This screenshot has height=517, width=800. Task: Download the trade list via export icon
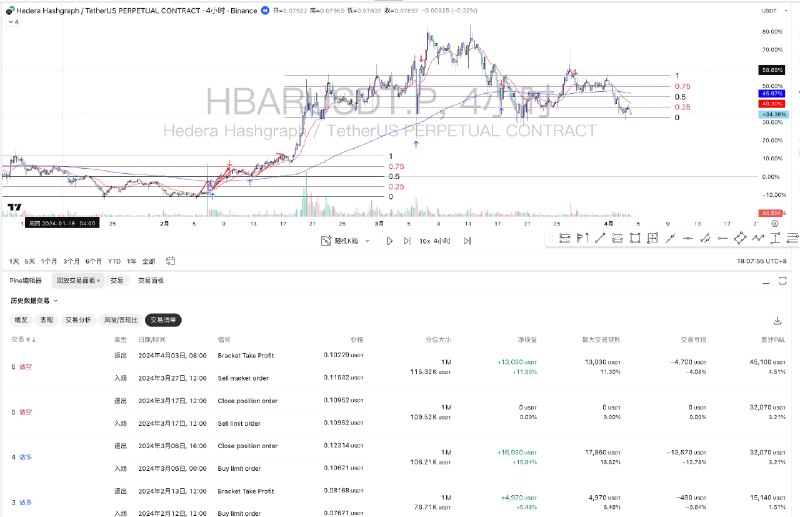[x=777, y=320]
